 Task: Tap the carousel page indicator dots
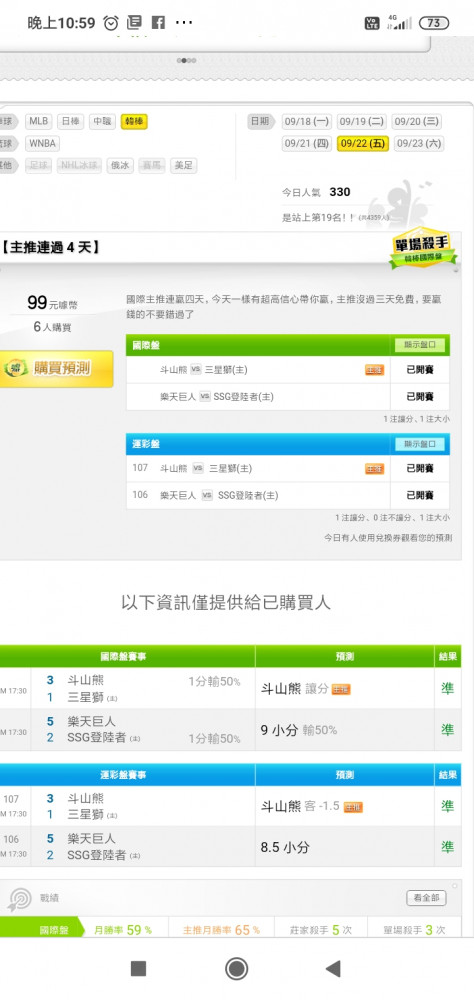point(186,61)
